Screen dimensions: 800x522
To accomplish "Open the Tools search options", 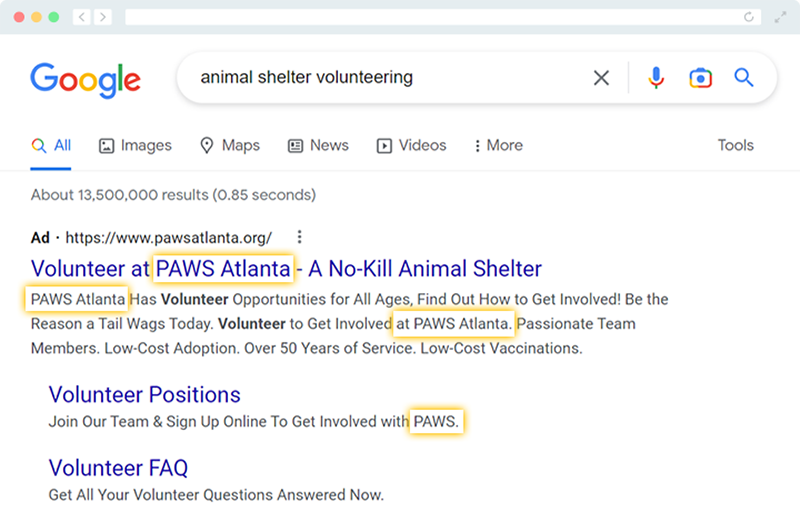I will (735, 145).
